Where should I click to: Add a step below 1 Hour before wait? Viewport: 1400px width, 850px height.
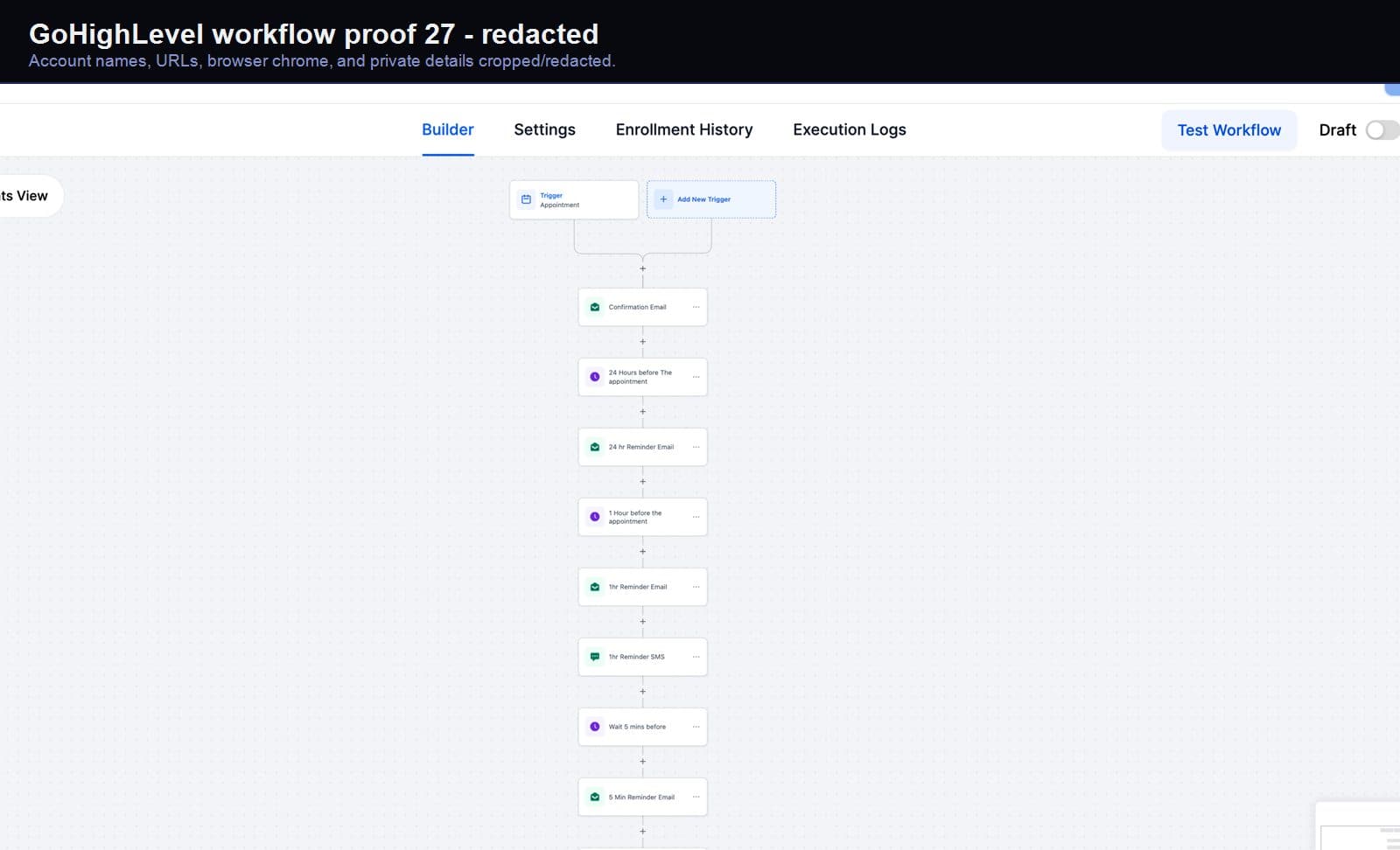(x=643, y=552)
